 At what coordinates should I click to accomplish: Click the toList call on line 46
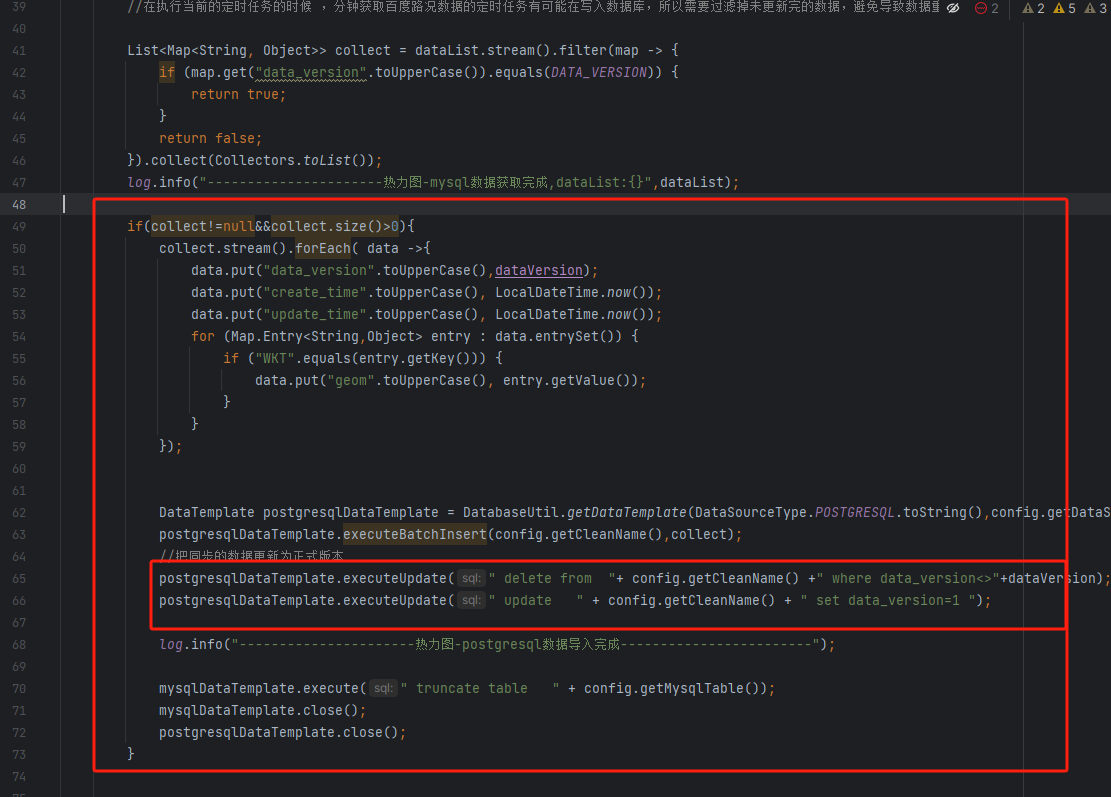coord(327,160)
